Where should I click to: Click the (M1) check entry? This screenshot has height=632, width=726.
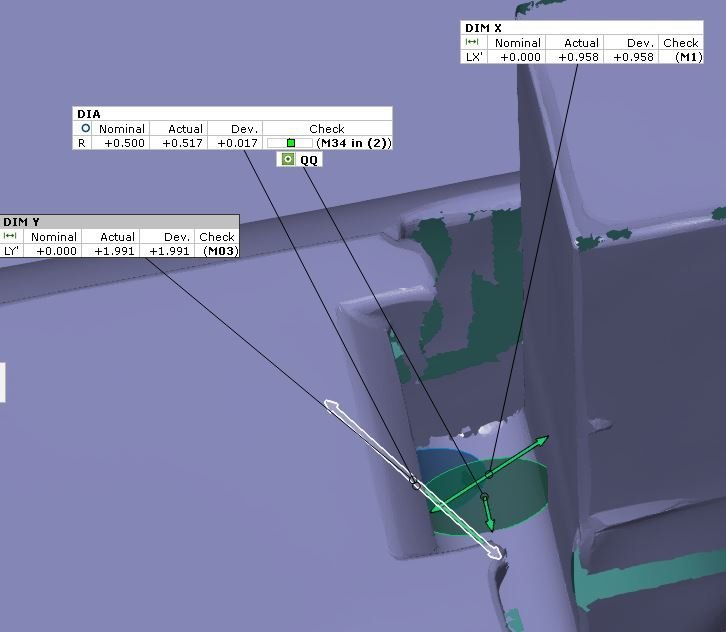point(688,57)
